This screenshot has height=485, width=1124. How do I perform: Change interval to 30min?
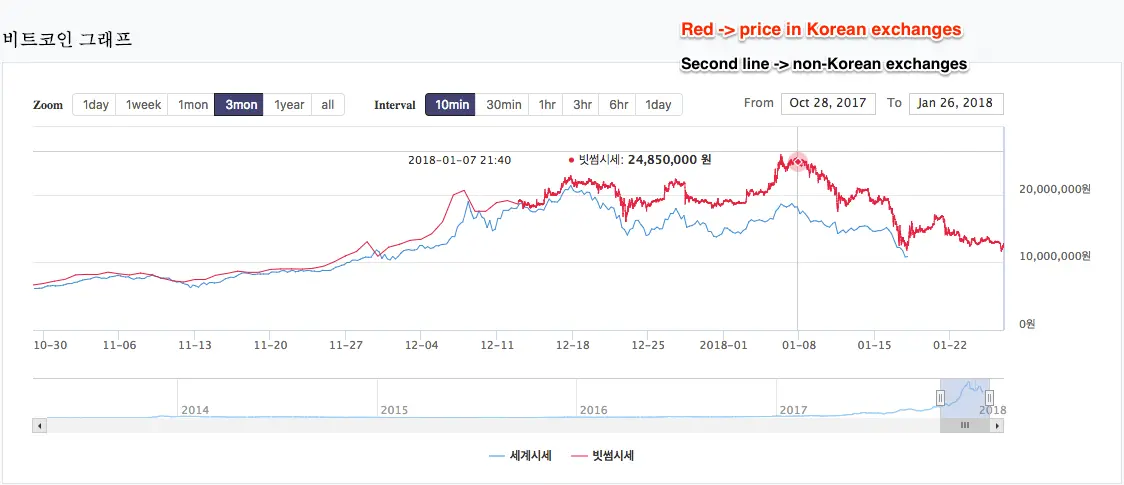click(x=503, y=105)
